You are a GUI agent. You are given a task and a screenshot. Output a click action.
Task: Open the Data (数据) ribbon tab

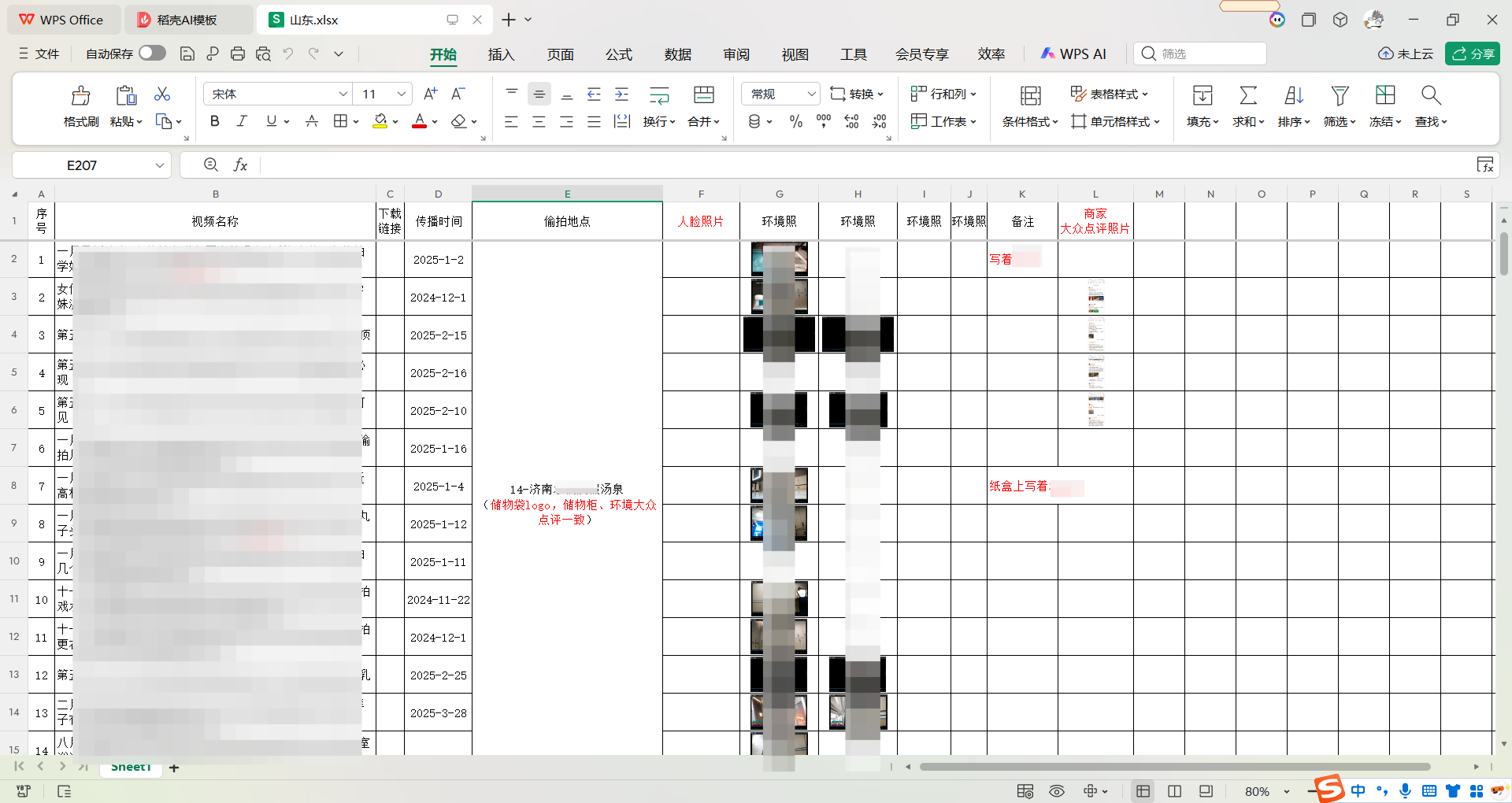pyautogui.click(x=677, y=54)
